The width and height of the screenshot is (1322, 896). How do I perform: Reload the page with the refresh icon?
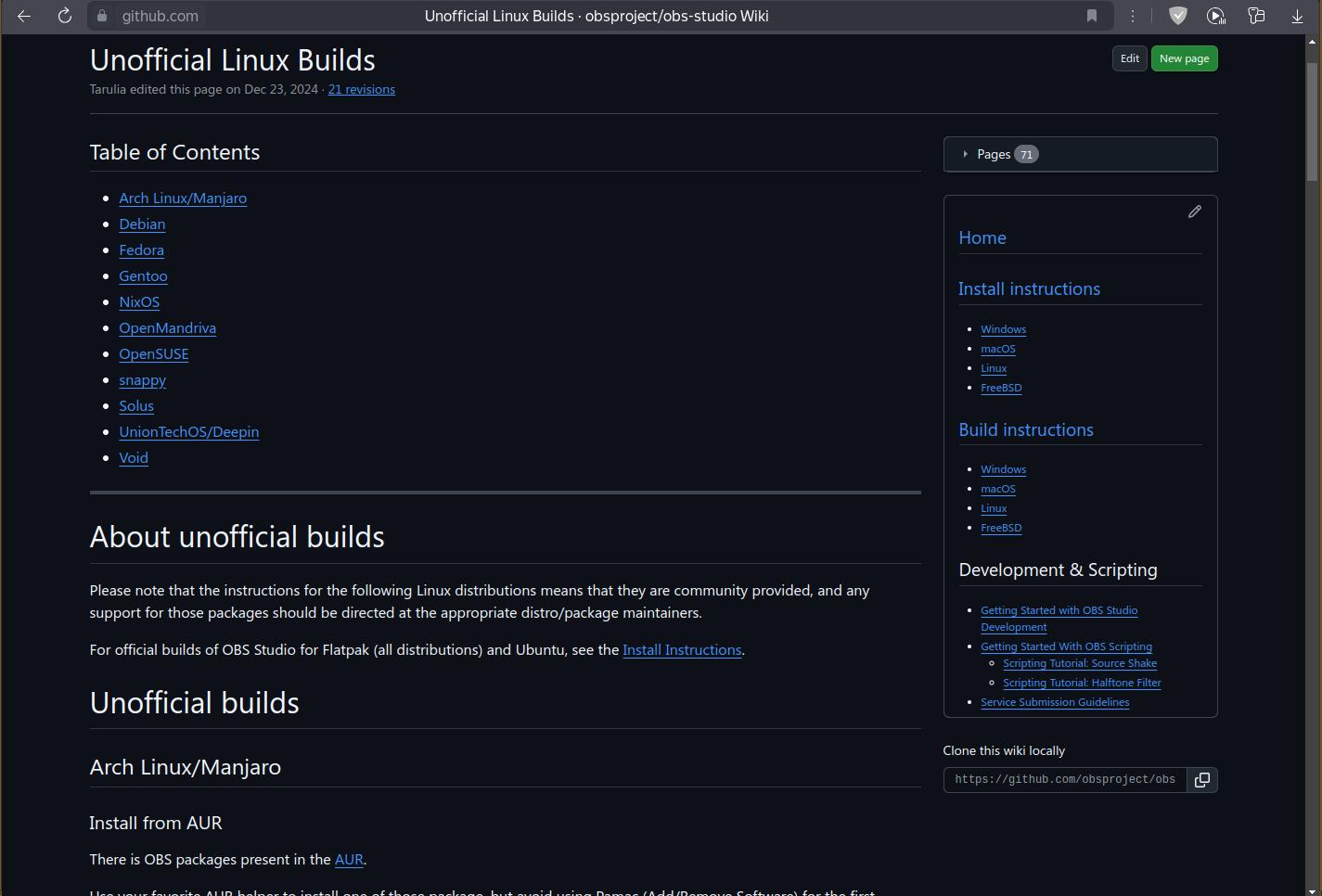[64, 16]
